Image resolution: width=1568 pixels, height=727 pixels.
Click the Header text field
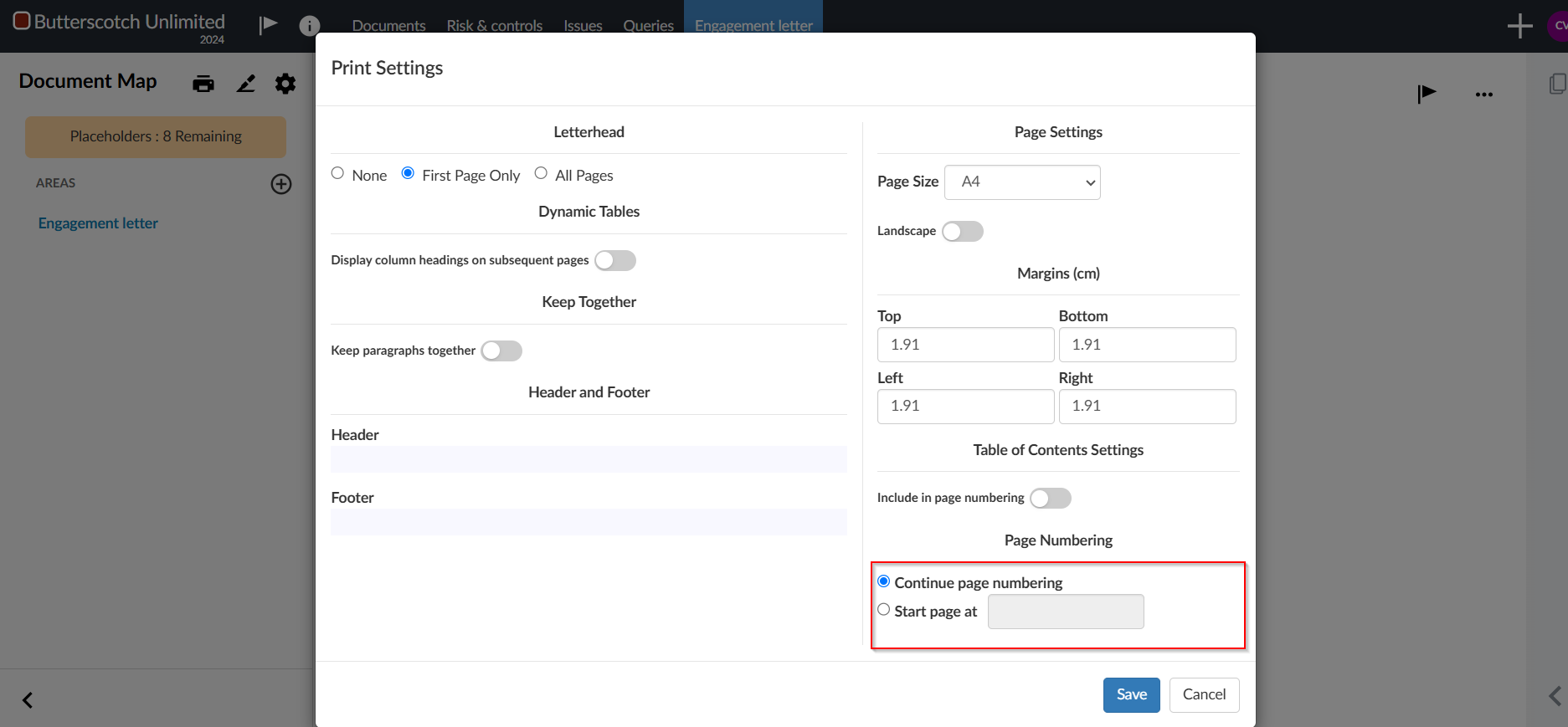pos(589,459)
